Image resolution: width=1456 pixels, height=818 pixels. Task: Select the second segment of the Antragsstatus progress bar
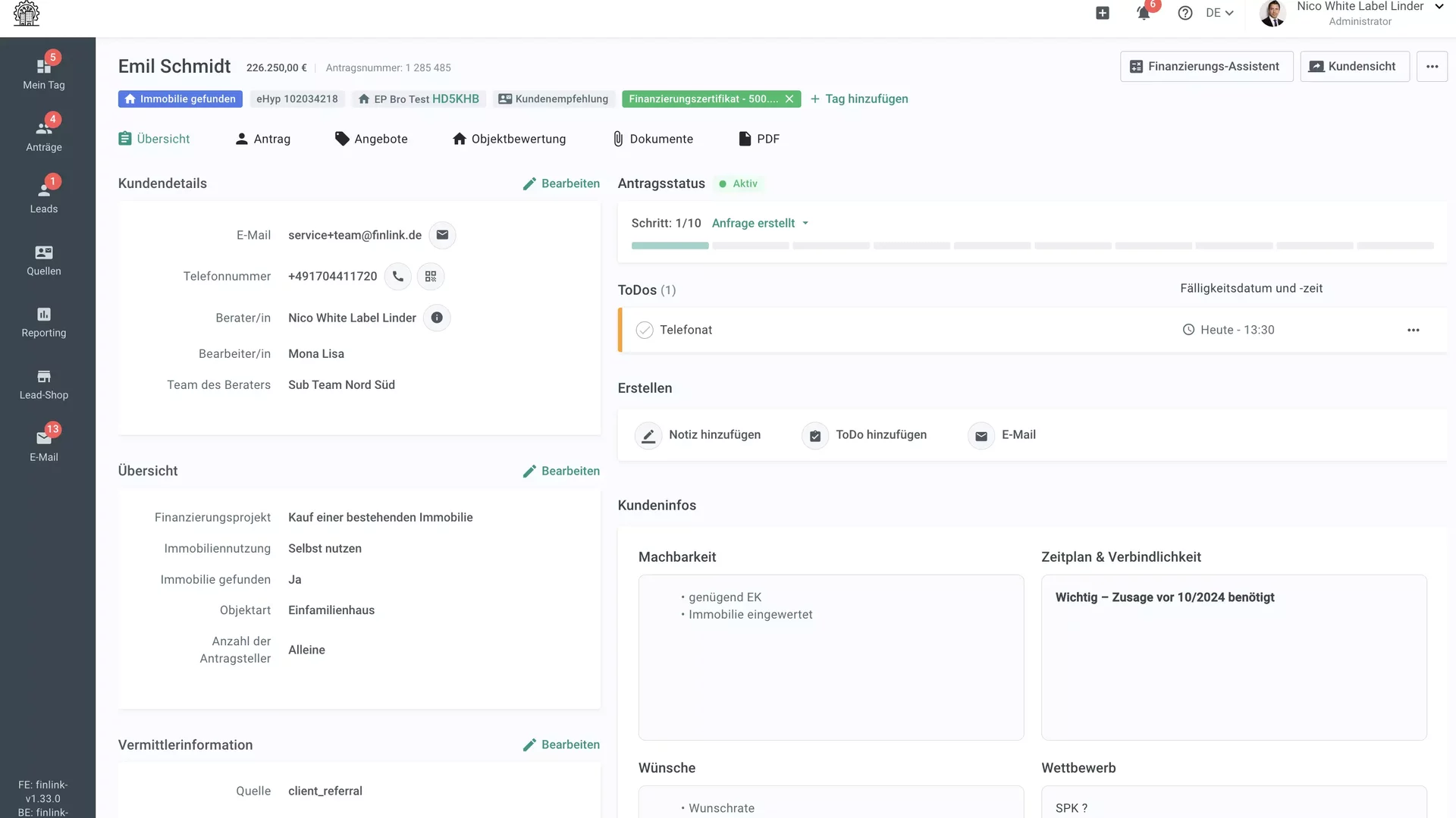tap(750, 246)
